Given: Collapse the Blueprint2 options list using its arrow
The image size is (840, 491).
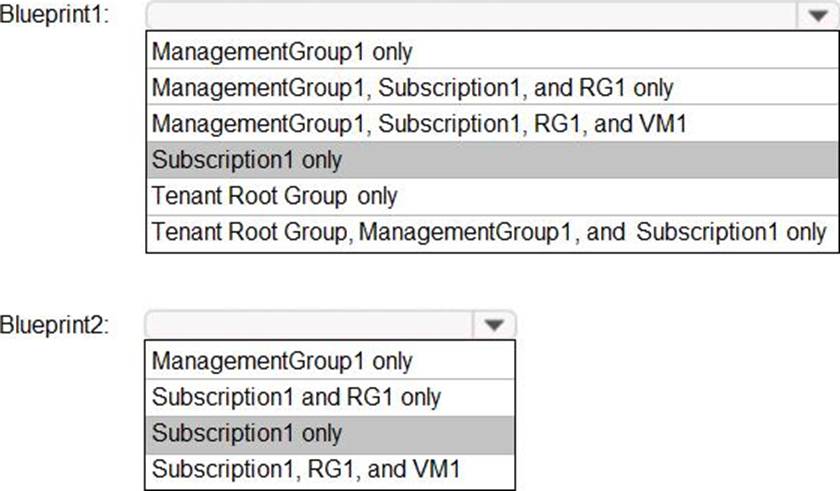Looking at the screenshot, I should click(x=494, y=325).
